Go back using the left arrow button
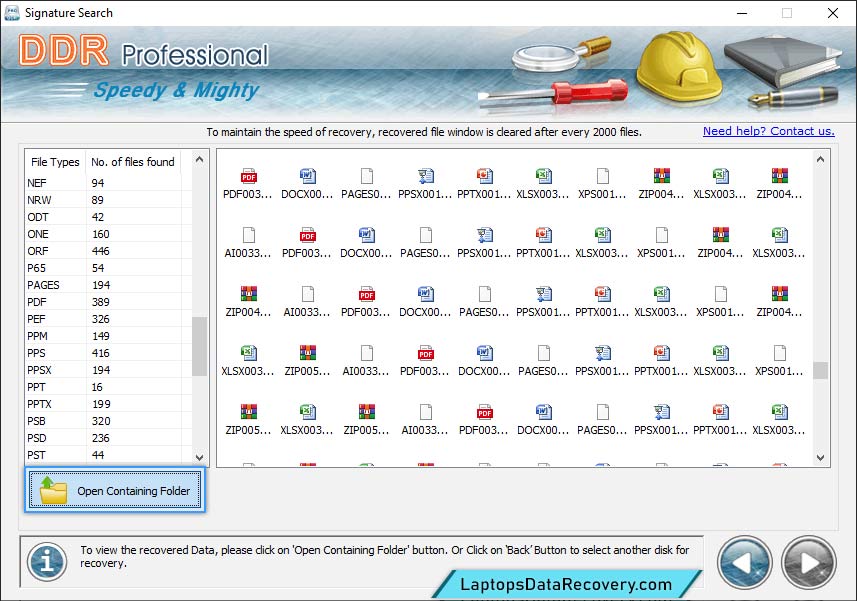 [744, 562]
